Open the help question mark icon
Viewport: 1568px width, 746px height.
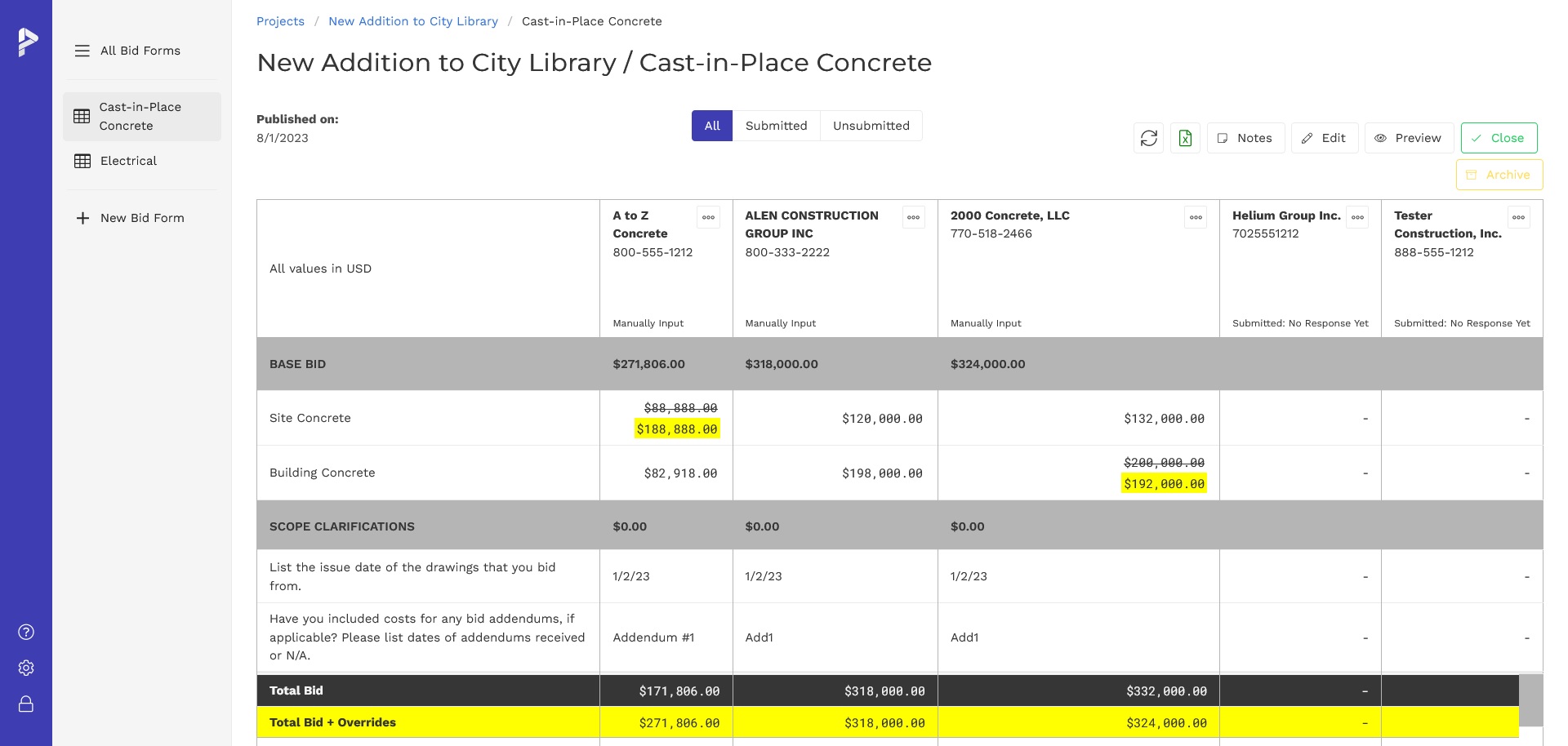[x=26, y=632]
